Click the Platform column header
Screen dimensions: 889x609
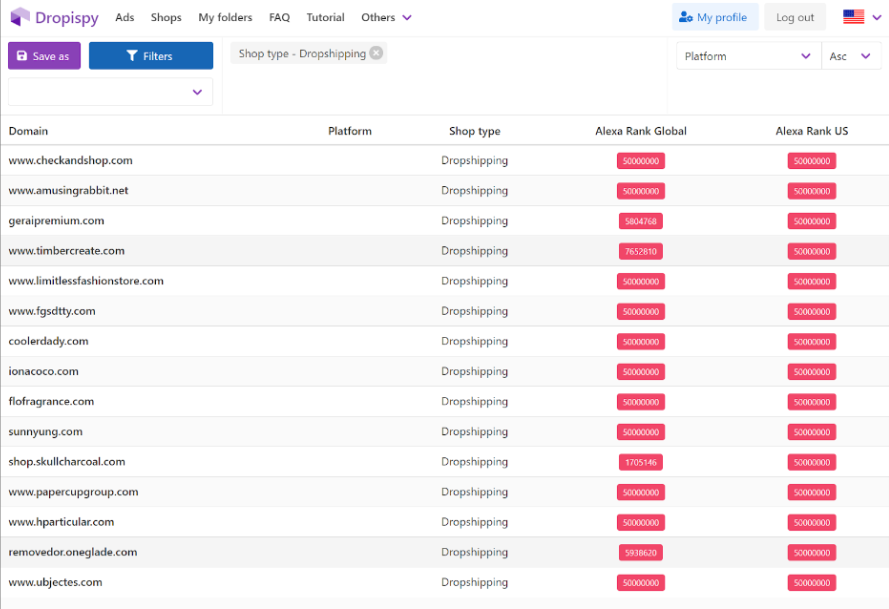coord(350,131)
